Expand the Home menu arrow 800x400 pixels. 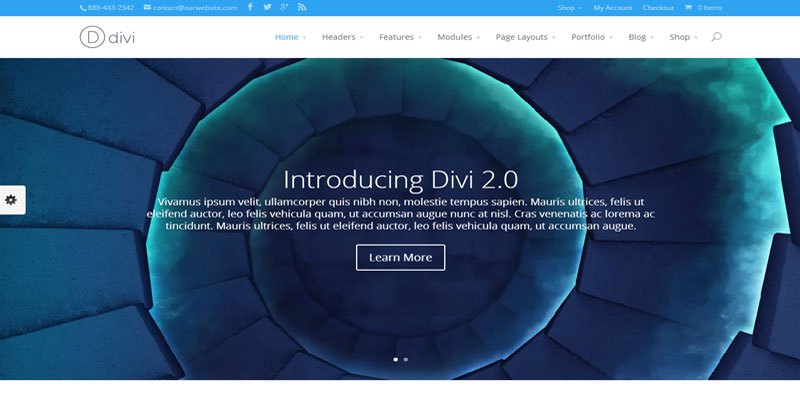click(304, 37)
